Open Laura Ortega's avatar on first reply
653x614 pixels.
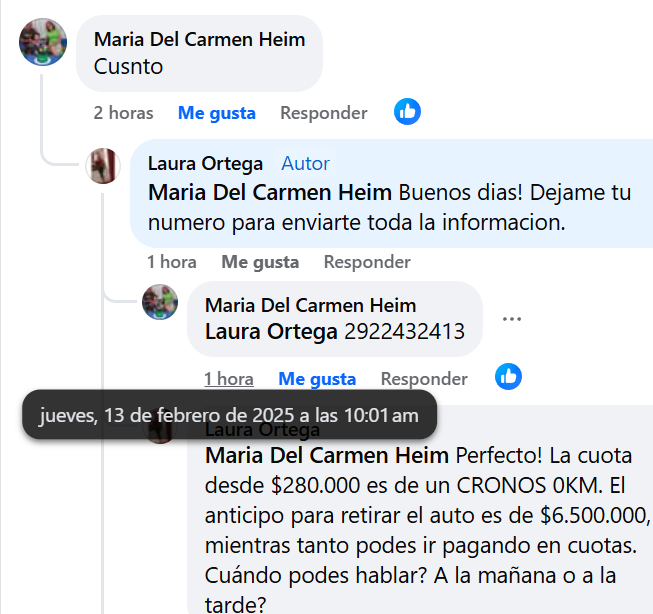click(x=104, y=165)
